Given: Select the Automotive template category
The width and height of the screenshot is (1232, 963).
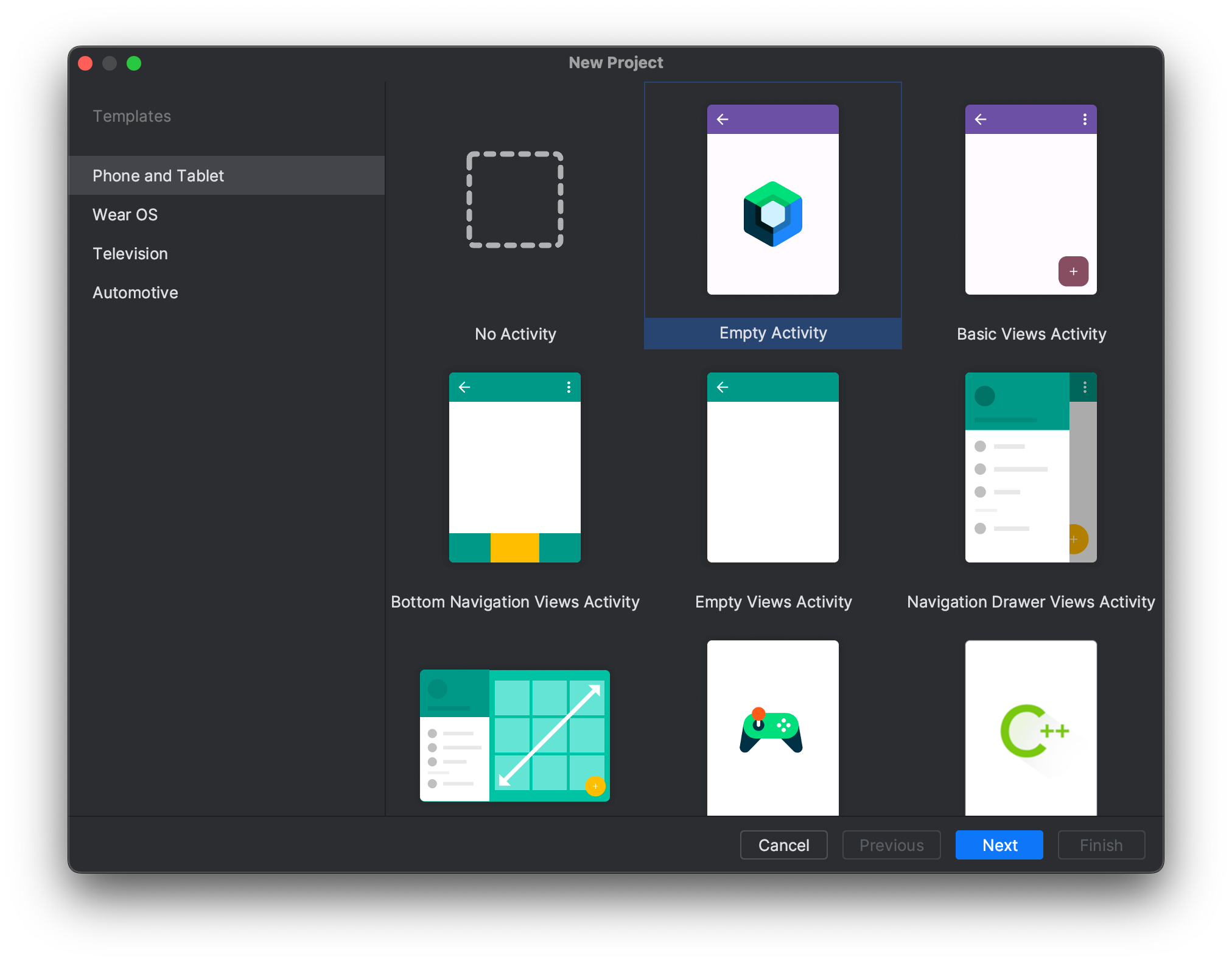Looking at the screenshot, I should (135, 293).
